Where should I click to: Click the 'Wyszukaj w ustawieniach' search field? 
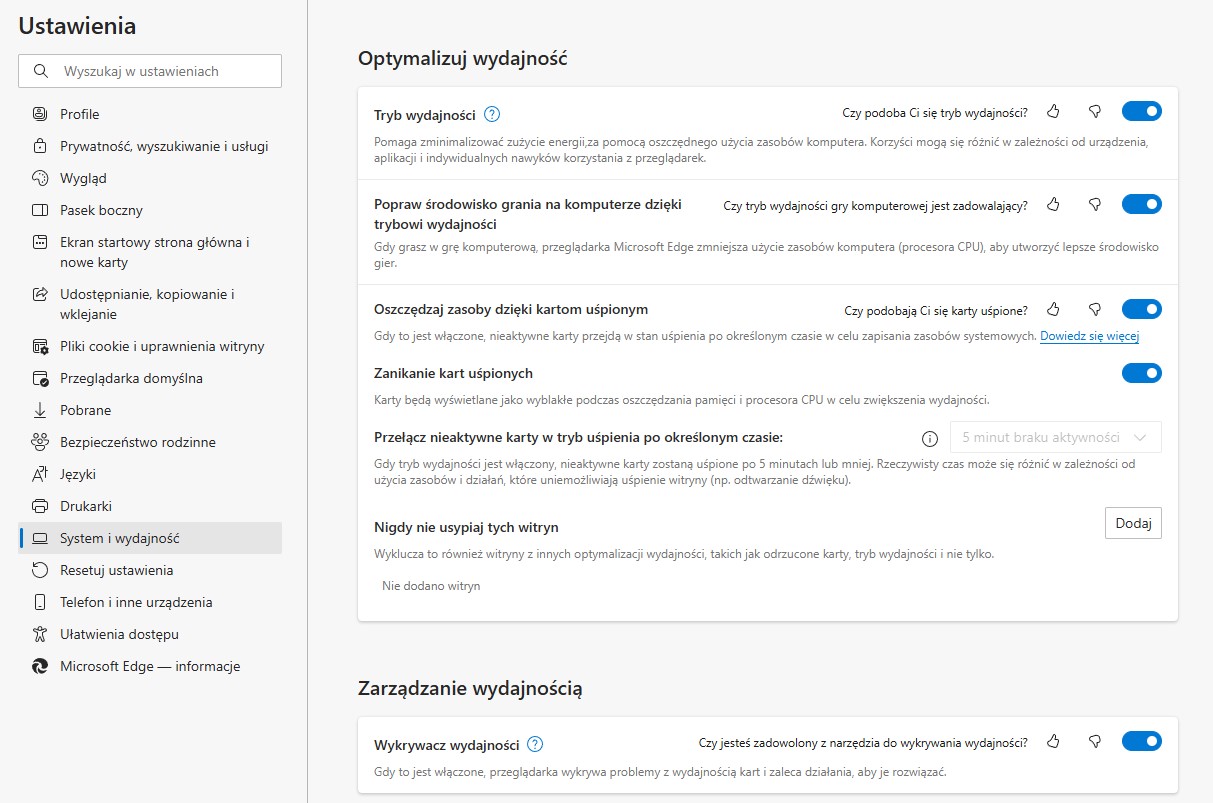pos(150,70)
